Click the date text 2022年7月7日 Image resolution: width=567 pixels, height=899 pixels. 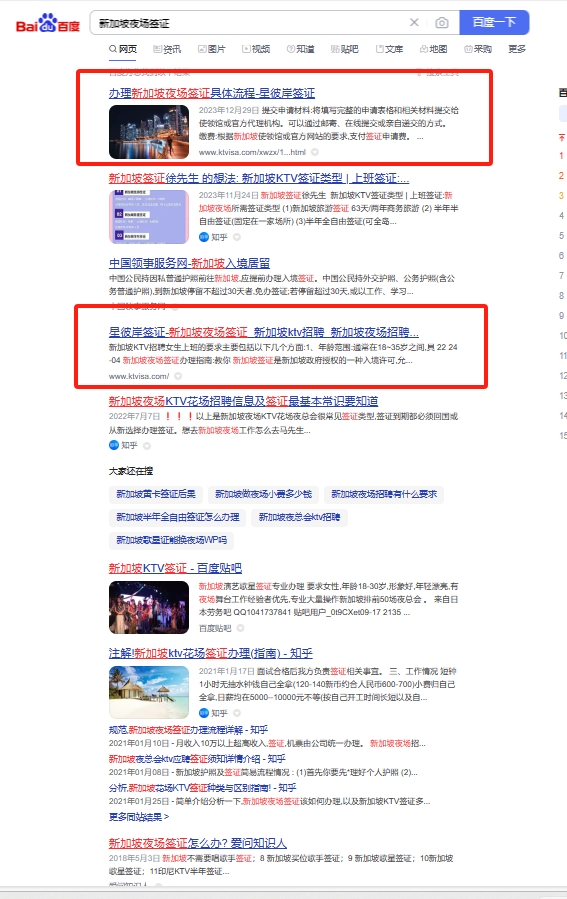[x=134, y=416]
